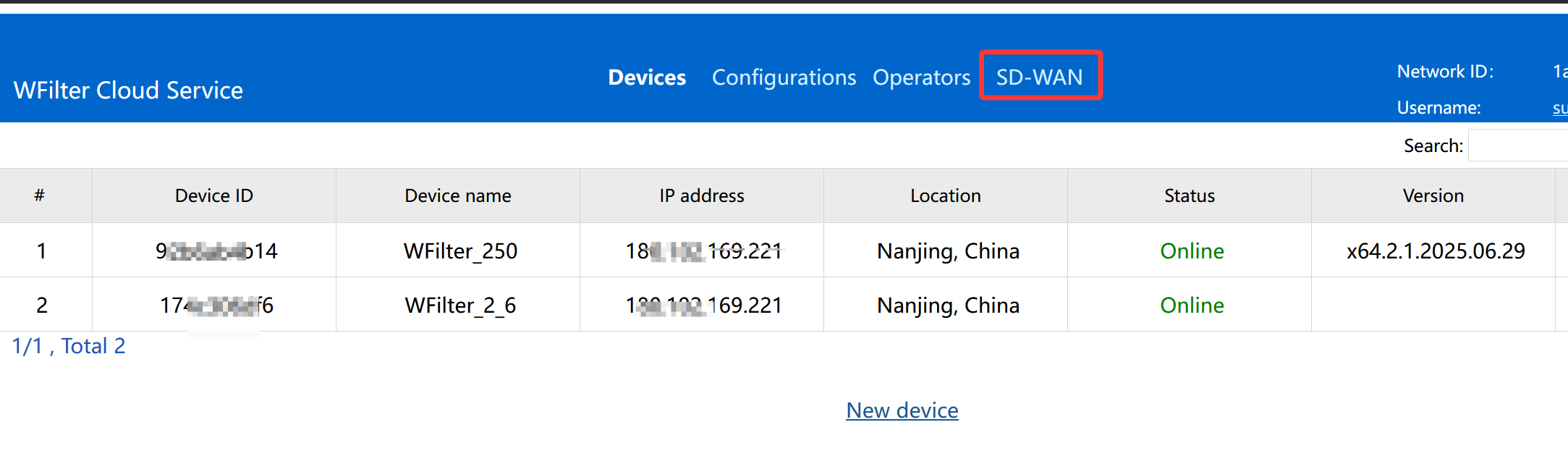Click the WFilter Cloud Service title
The height and width of the screenshot is (451, 1568).
128,90
